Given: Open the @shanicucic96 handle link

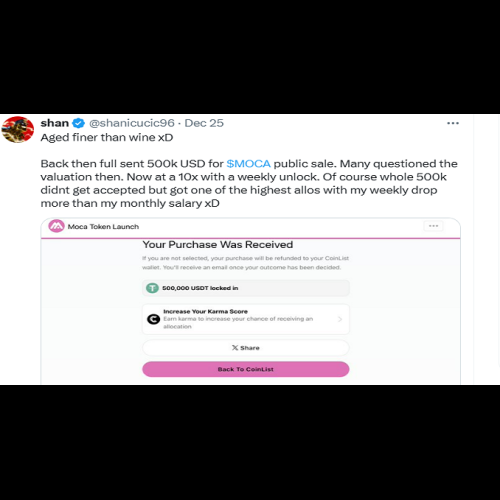Looking at the screenshot, I should tap(132, 123).
